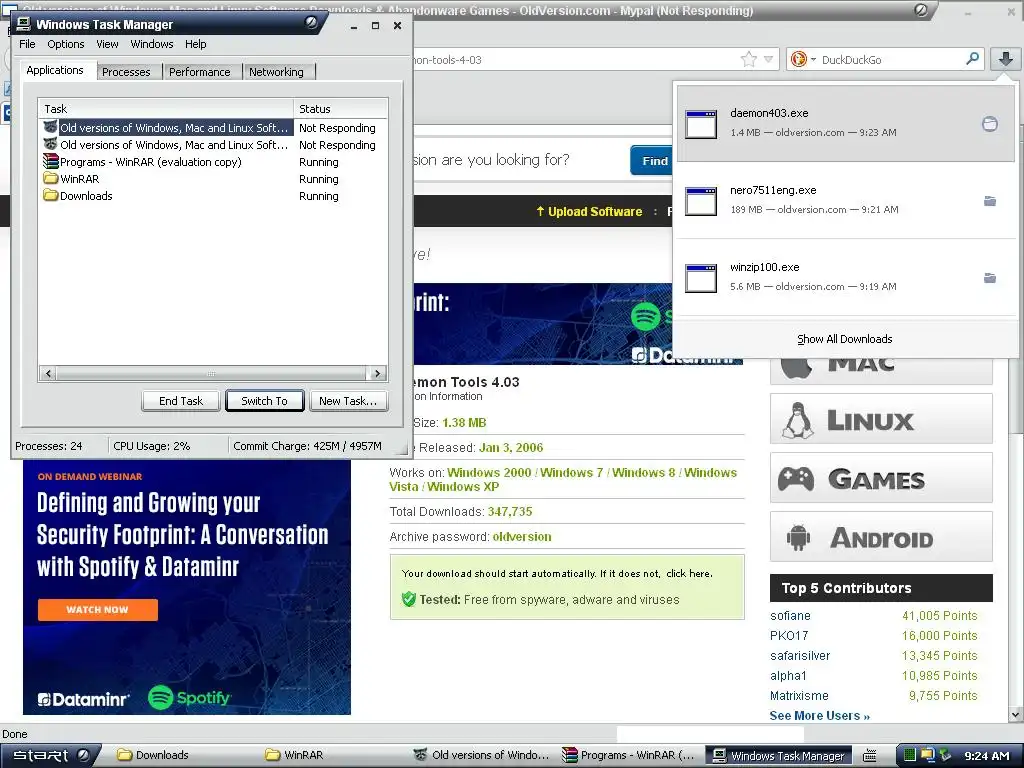Open containing folder for nero7511eng.exe
1024x768 pixels.
(990, 201)
